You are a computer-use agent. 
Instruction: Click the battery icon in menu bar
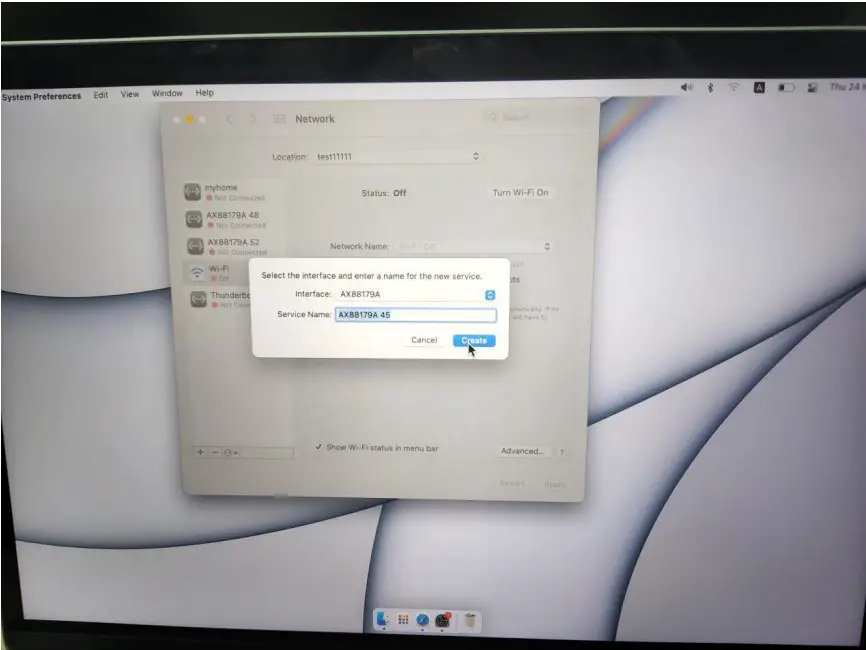click(786, 87)
